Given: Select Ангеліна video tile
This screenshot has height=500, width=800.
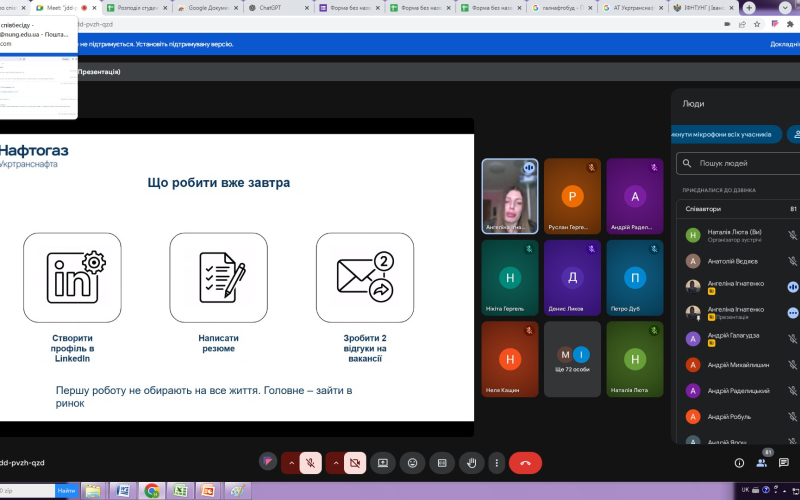Looking at the screenshot, I should point(510,196).
